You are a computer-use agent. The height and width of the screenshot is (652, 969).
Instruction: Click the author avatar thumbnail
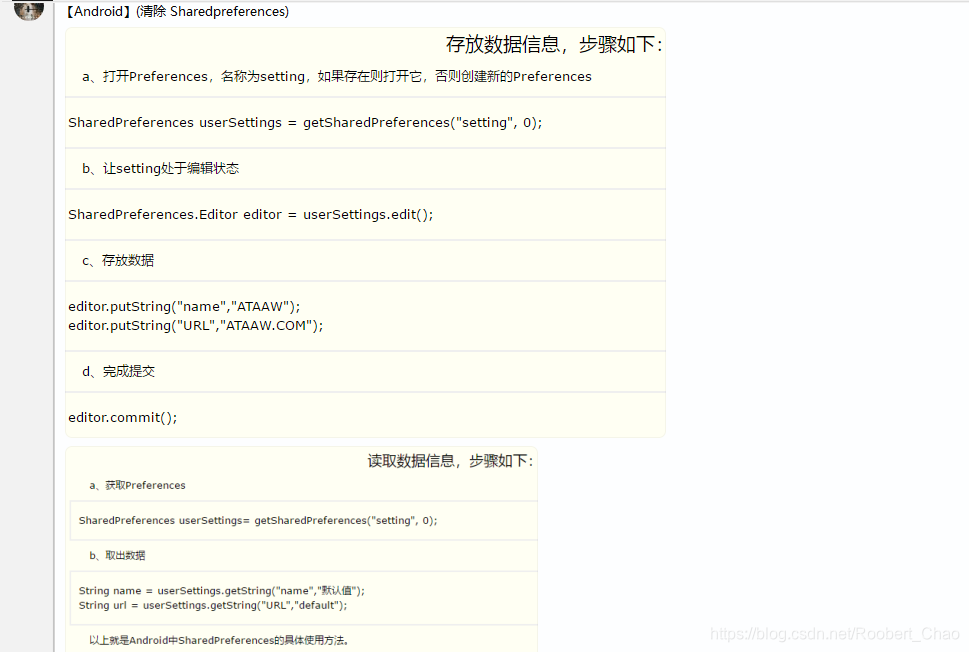pyautogui.click(x=28, y=10)
